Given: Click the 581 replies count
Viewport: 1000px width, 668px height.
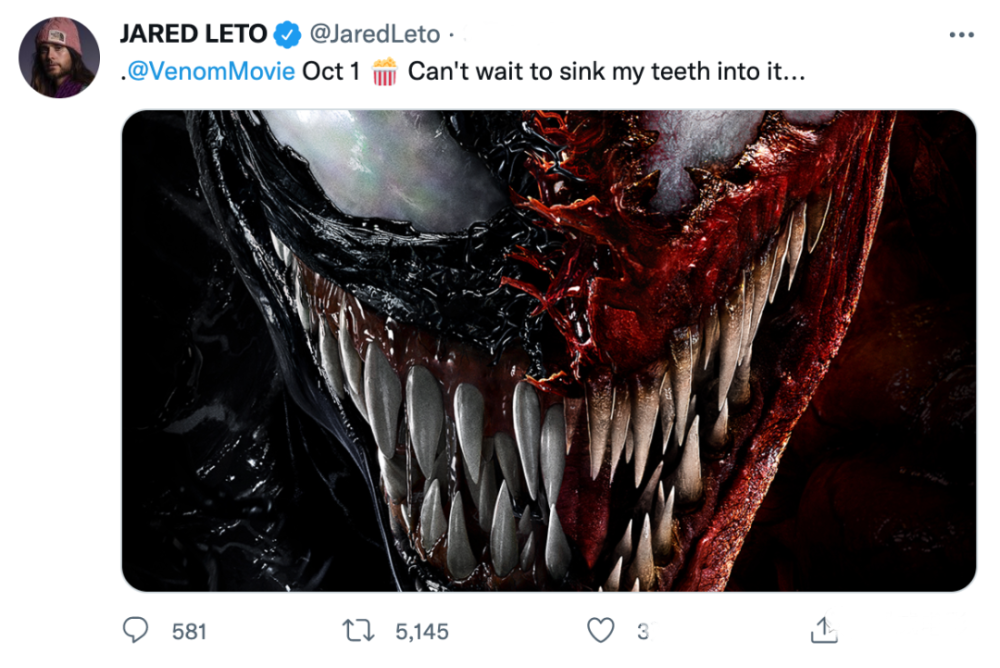Looking at the screenshot, I should pos(189,632).
